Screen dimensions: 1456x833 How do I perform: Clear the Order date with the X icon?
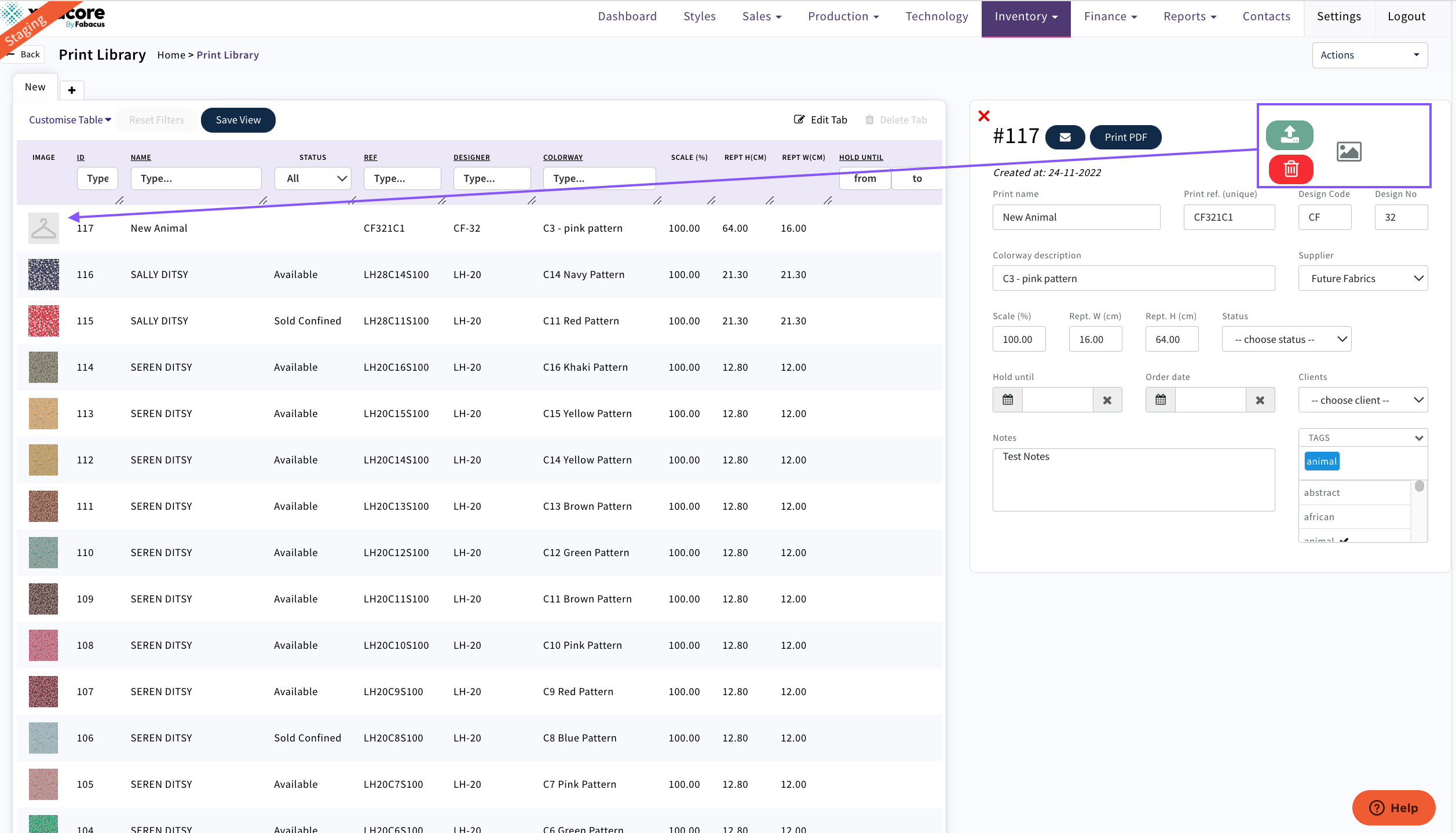coord(1260,400)
